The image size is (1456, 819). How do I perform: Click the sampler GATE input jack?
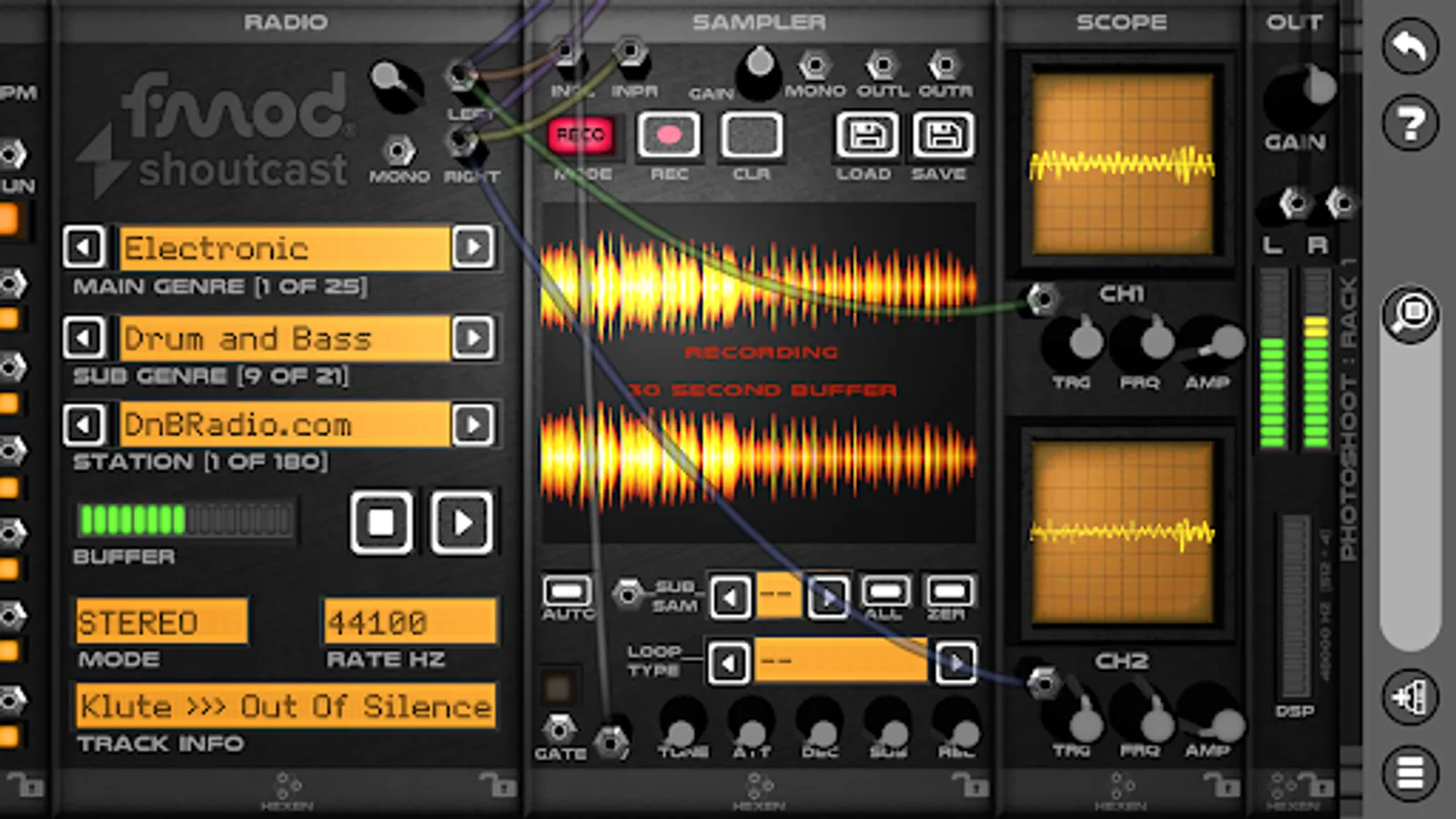559,729
